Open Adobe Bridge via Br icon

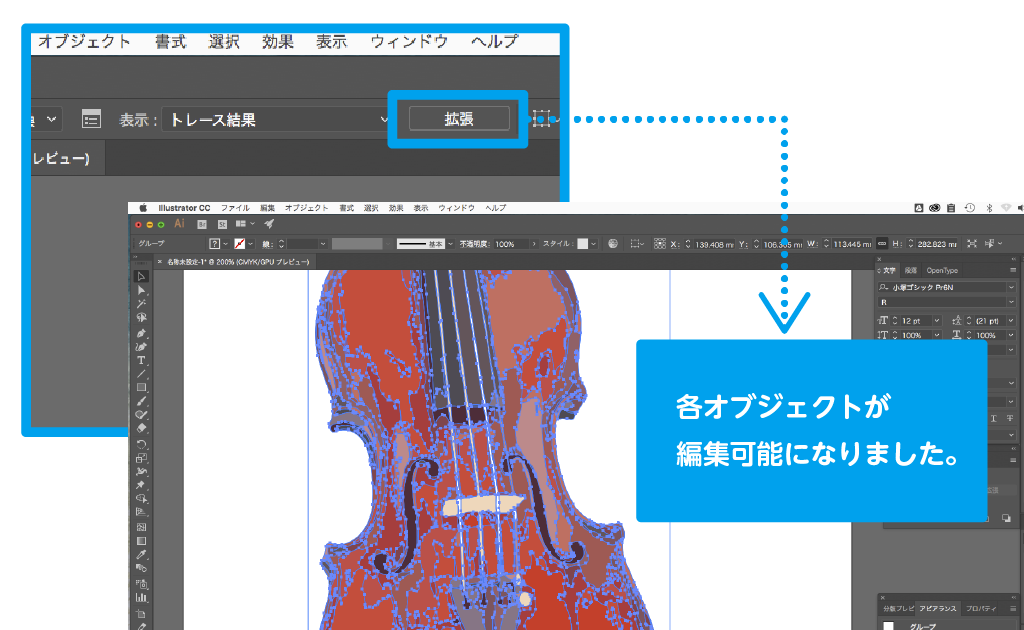point(202,224)
